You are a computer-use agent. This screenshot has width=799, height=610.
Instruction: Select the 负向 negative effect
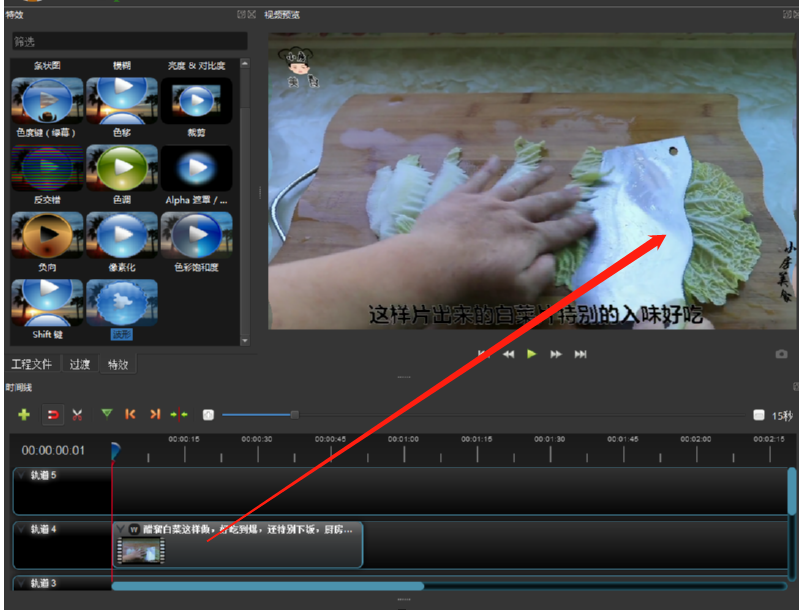click(47, 235)
